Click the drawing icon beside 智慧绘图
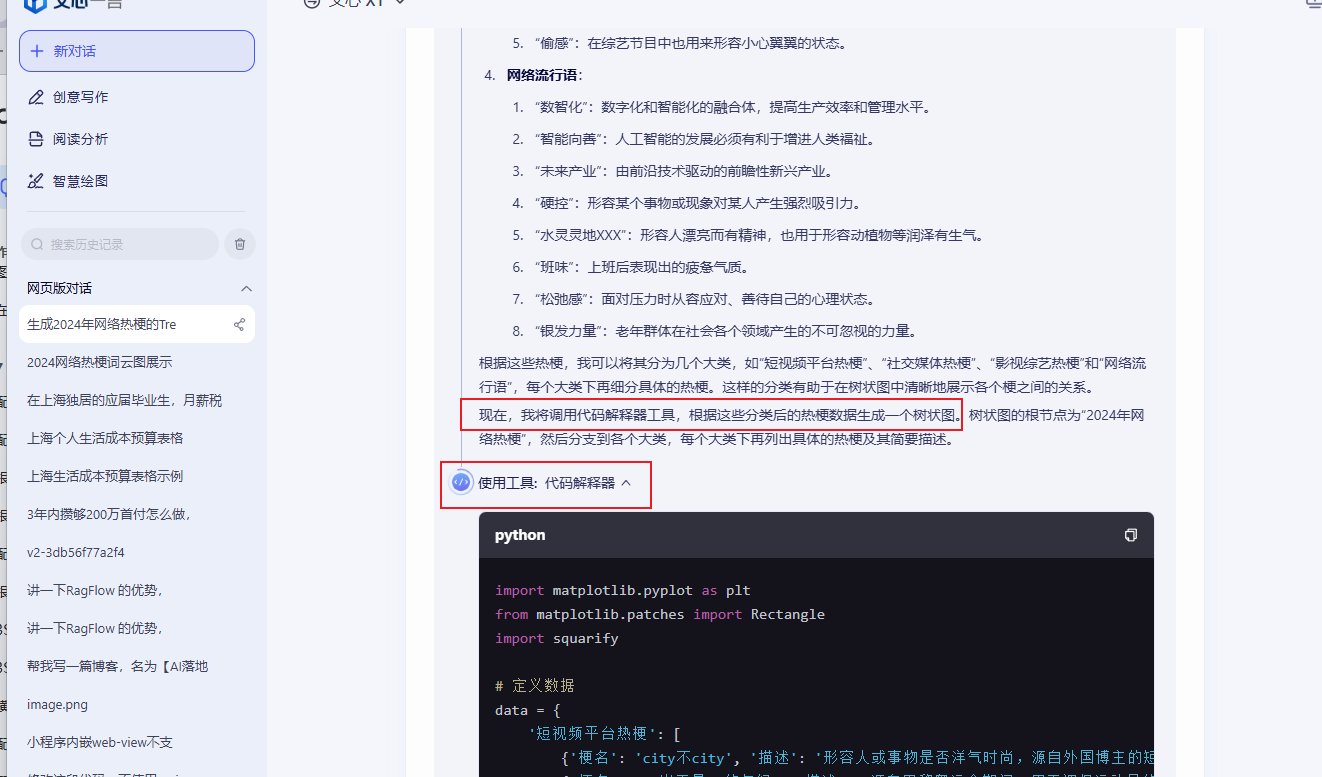The height and width of the screenshot is (777, 1322). tap(36, 181)
